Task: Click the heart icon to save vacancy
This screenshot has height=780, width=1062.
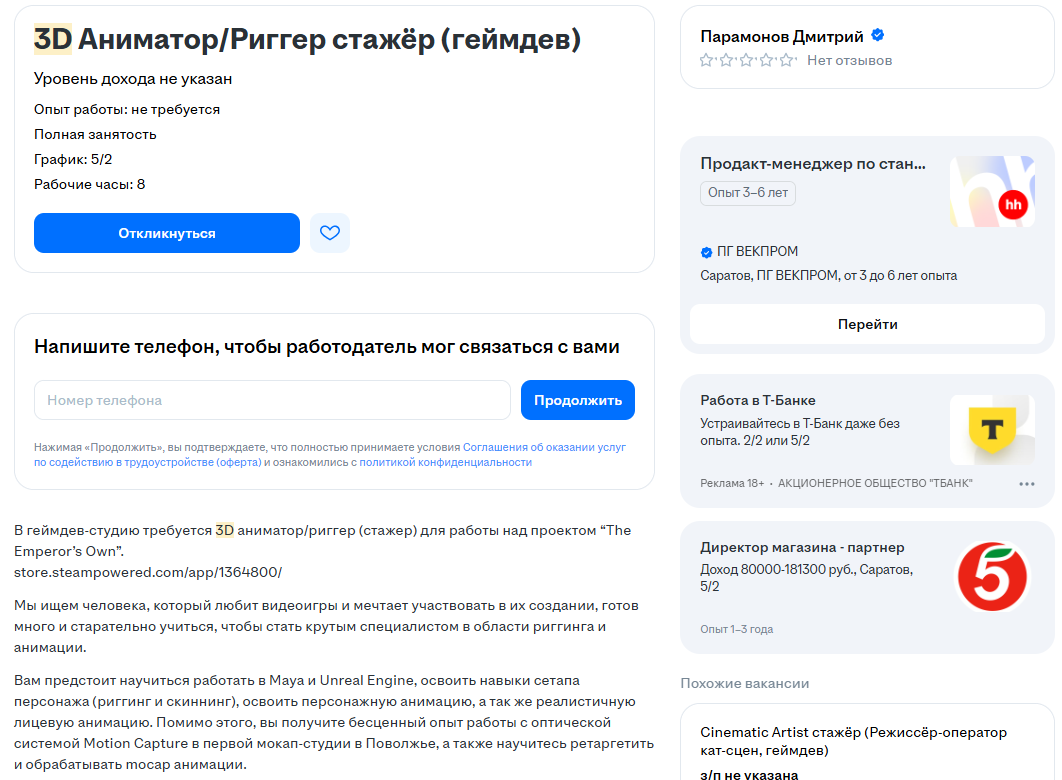Action: (330, 233)
